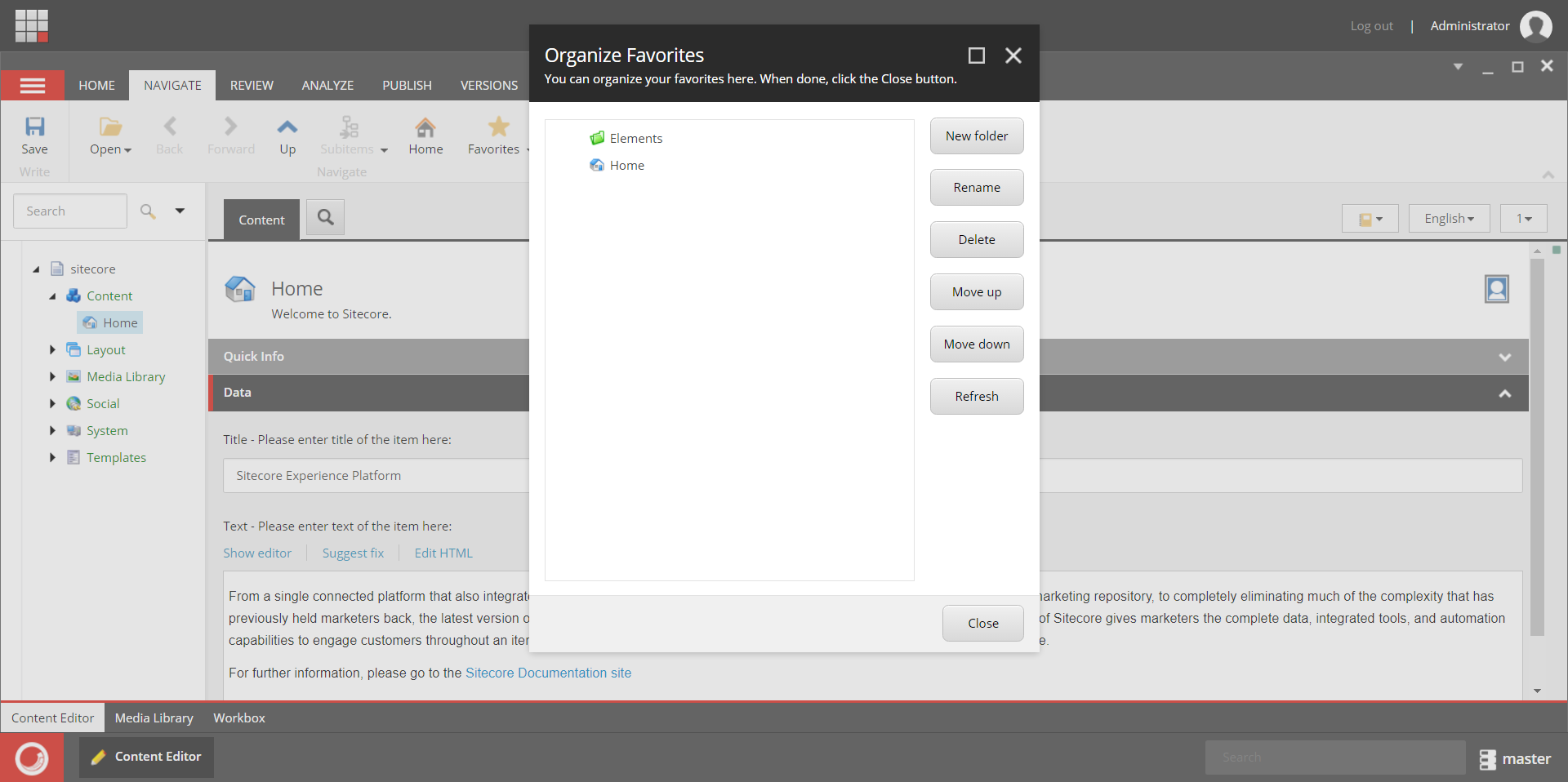Click the Favorites star icon

498,127
